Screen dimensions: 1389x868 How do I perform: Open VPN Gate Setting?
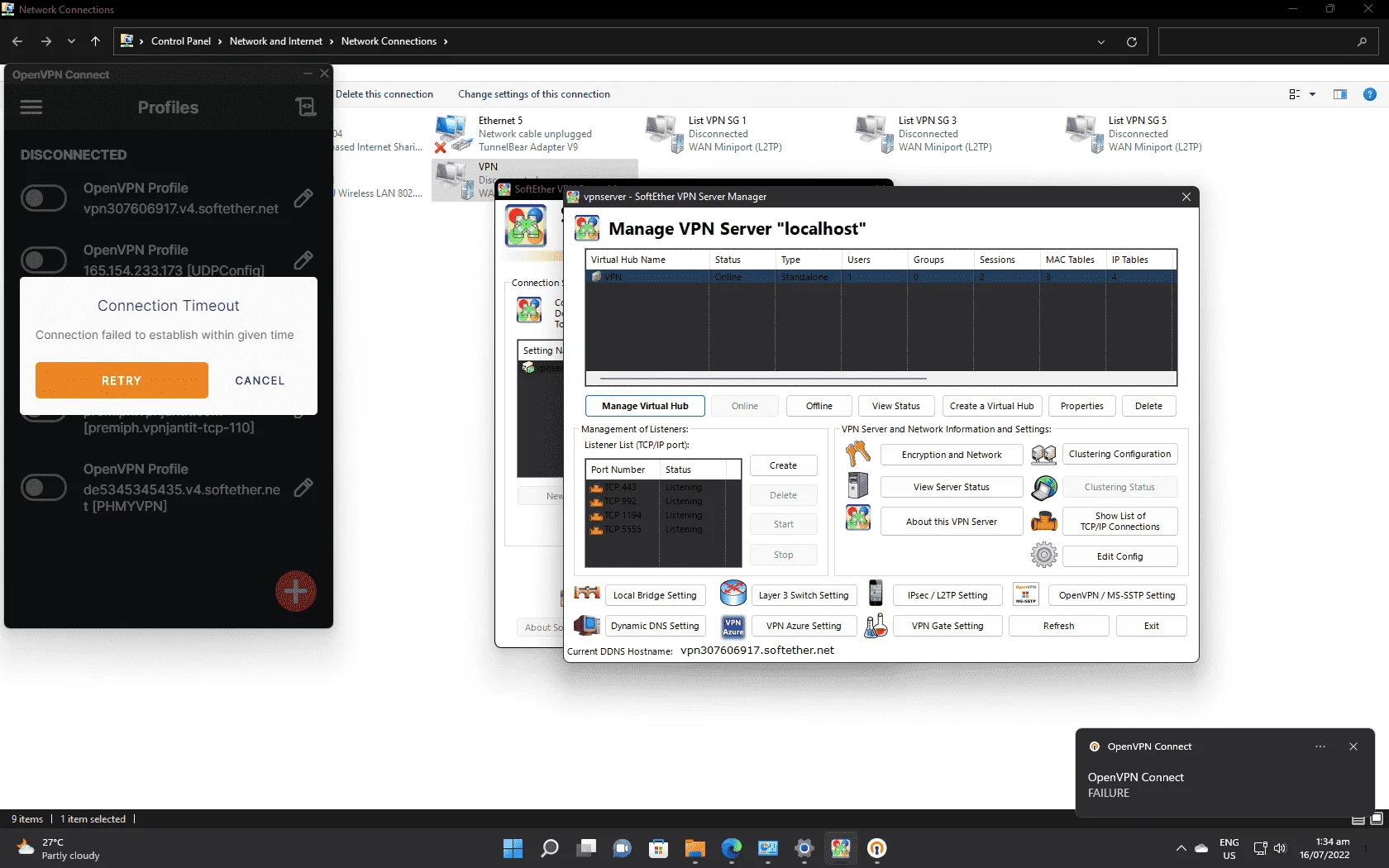[x=947, y=626]
